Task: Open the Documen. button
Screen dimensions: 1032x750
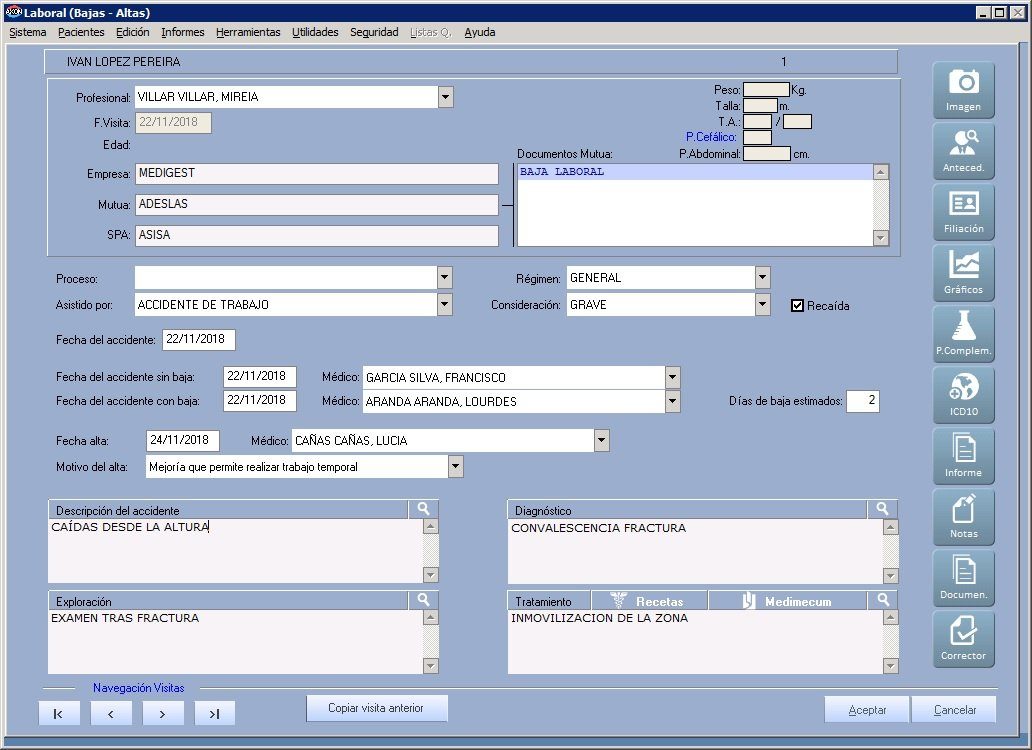Action: (x=963, y=578)
